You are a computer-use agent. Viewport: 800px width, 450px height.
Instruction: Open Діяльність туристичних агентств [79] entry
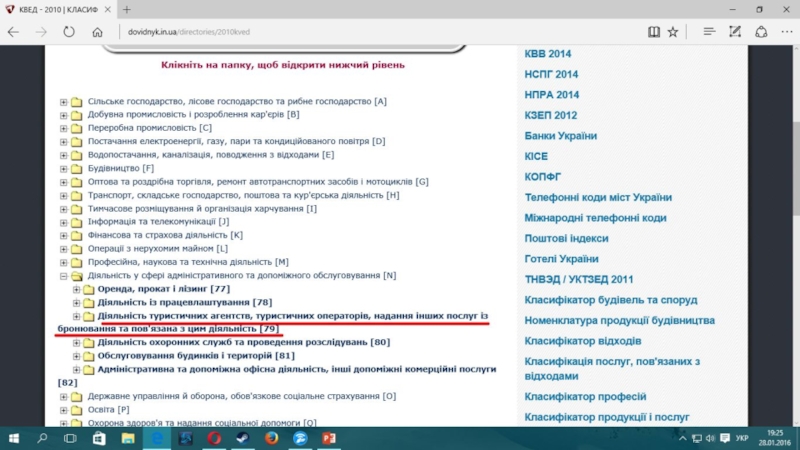[273, 322]
